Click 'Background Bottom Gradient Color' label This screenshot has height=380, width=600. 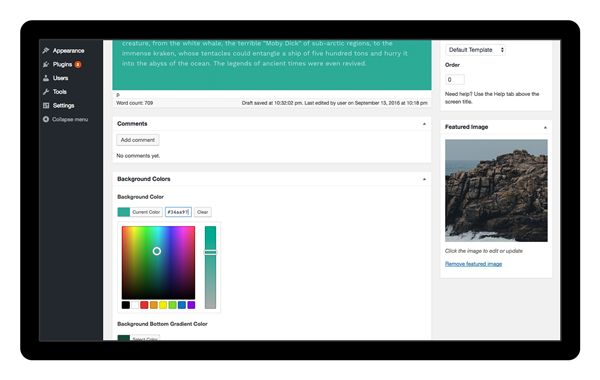pyautogui.click(x=162, y=324)
